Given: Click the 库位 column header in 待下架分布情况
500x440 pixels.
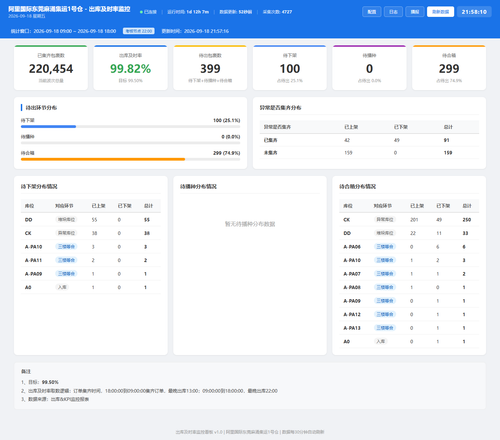Looking at the screenshot, I should 29,206.
